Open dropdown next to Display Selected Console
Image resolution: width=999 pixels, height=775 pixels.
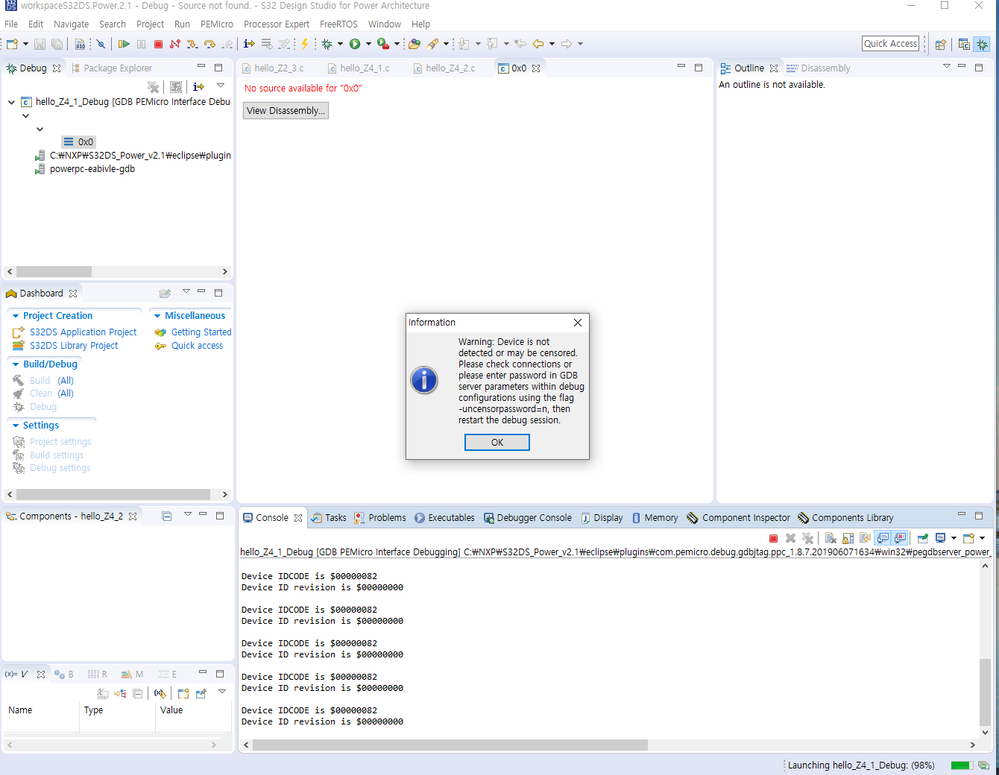pos(954,538)
